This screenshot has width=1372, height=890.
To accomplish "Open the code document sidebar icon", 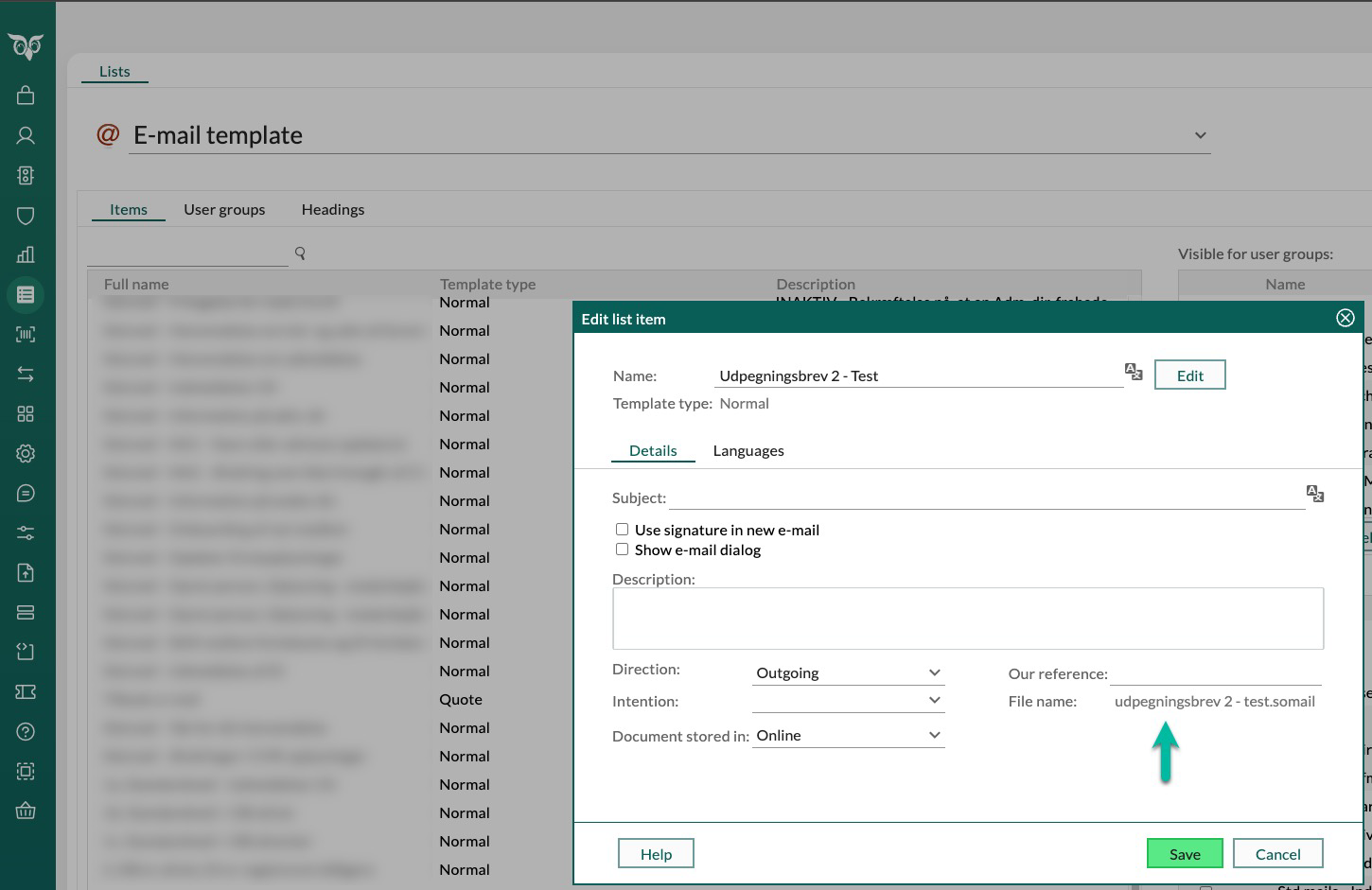I will tap(26, 652).
